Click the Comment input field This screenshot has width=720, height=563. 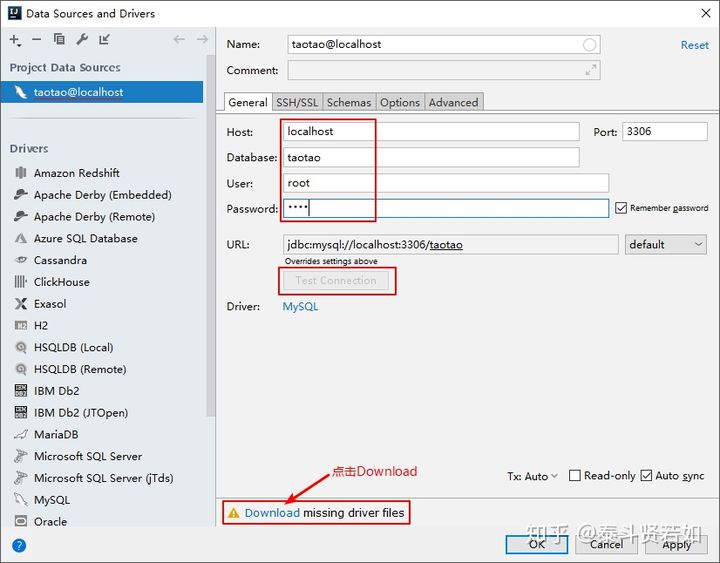coord(444,70)
